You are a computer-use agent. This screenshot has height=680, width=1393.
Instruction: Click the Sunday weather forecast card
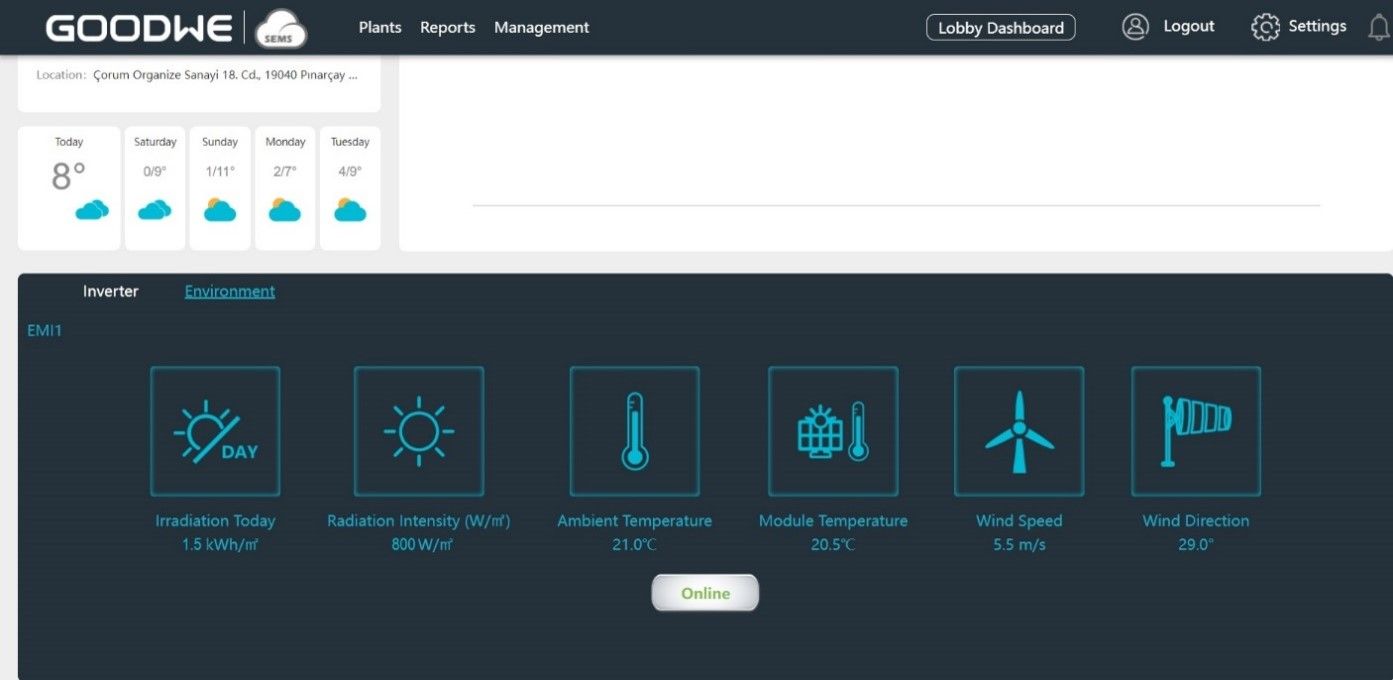pyautogui.click(x=220, y=187)
